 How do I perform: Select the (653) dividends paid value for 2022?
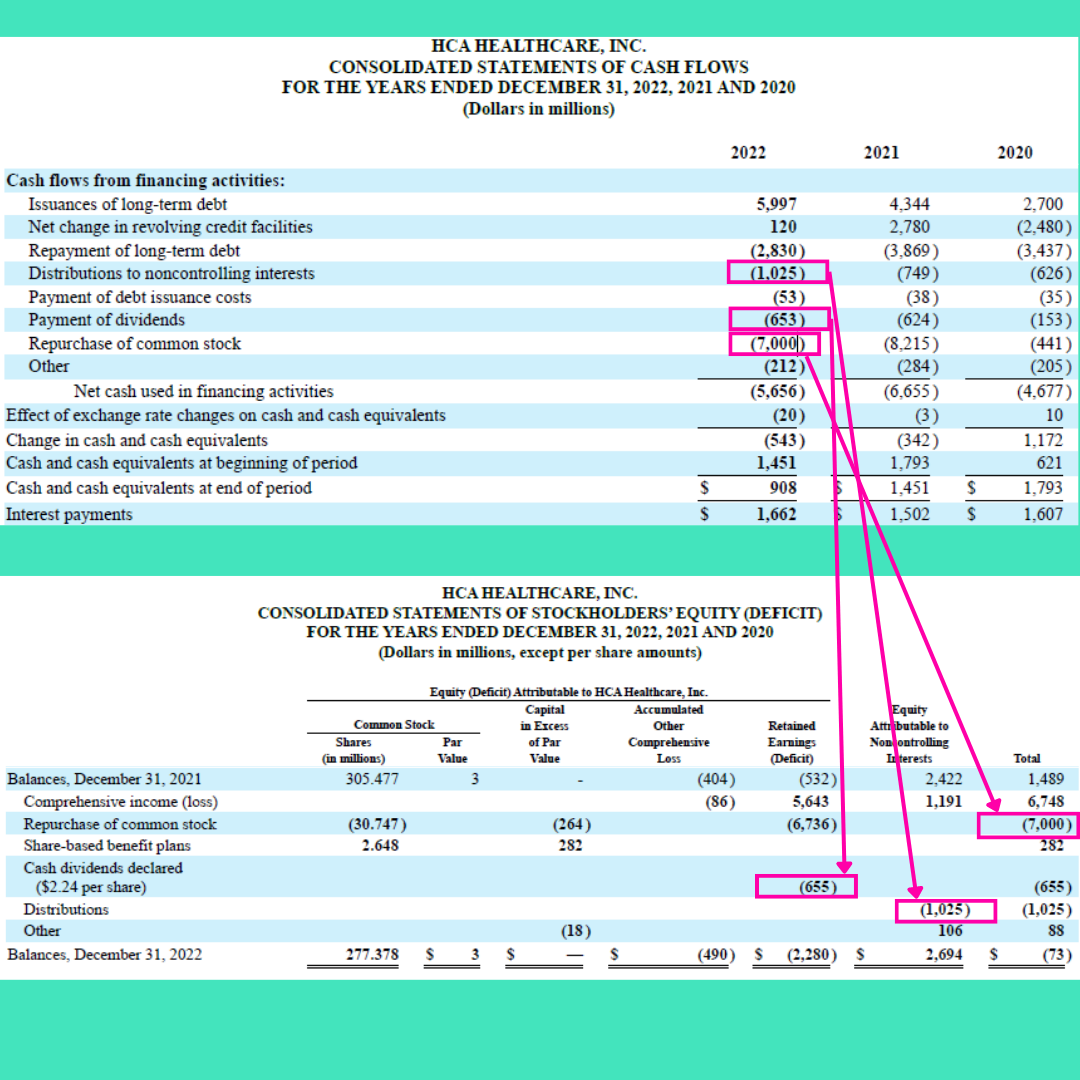pos(785,320)
